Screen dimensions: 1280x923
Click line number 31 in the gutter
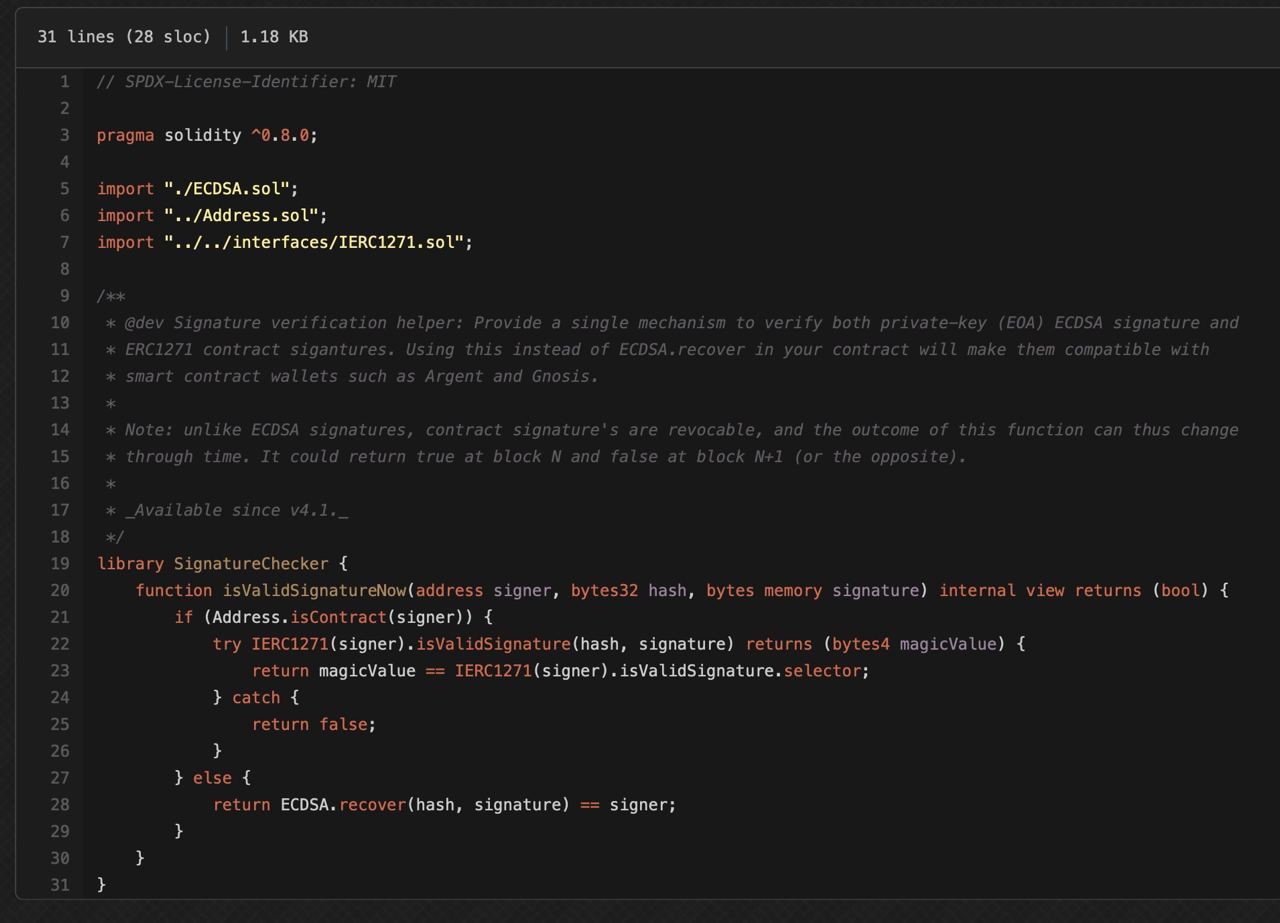pos(60,885)
